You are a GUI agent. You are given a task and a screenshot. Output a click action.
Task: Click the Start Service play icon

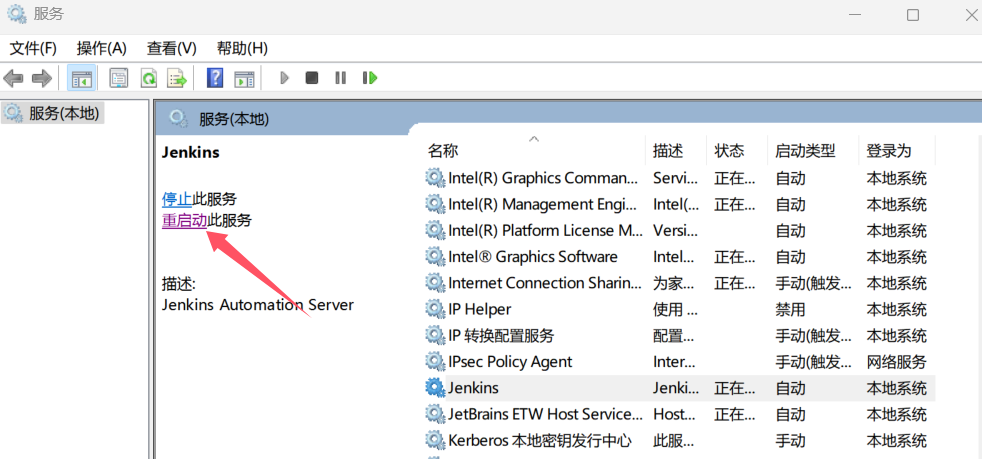pos(284,78)
